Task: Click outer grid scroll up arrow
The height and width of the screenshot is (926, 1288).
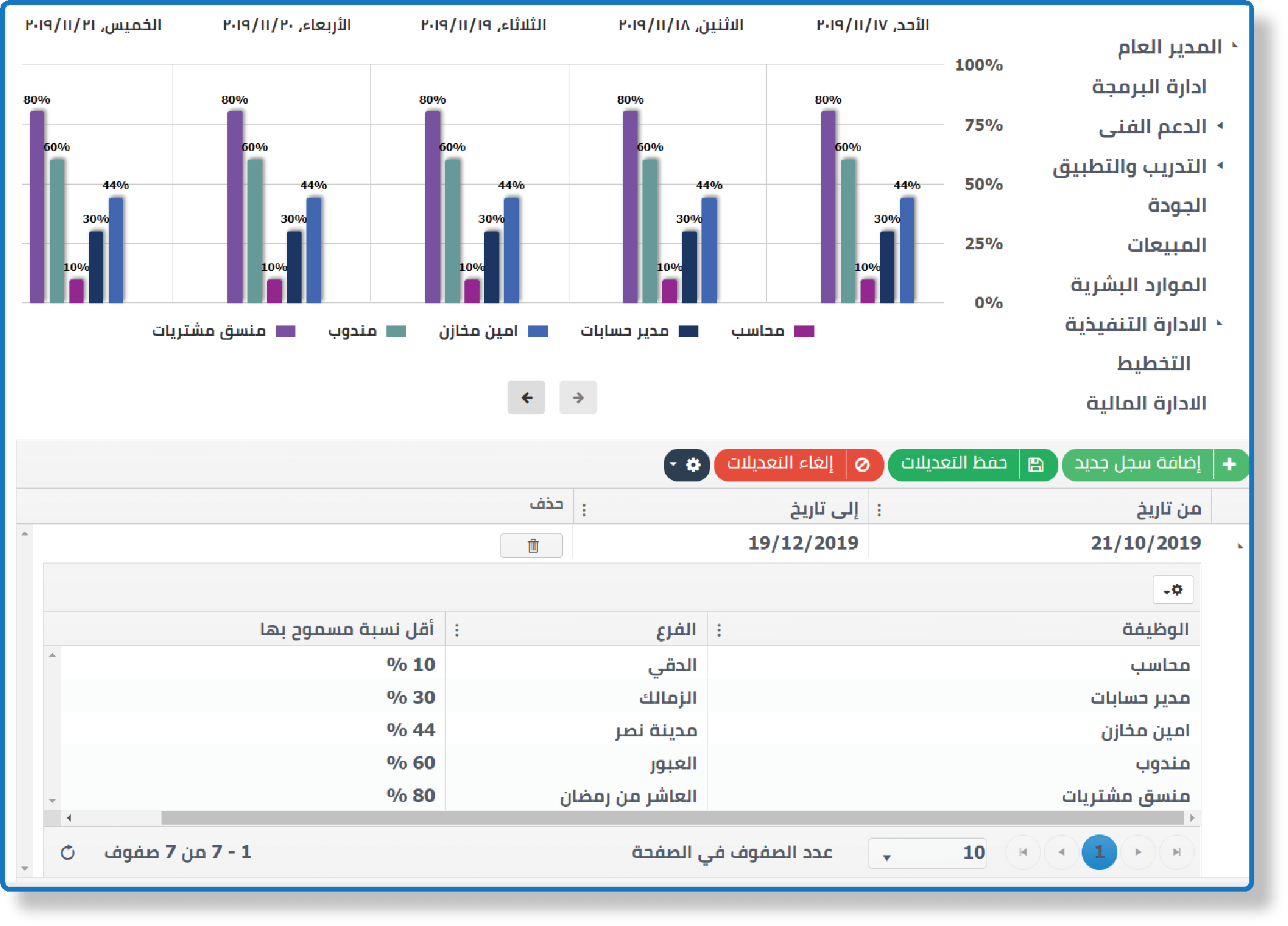Action: [25, 534]
